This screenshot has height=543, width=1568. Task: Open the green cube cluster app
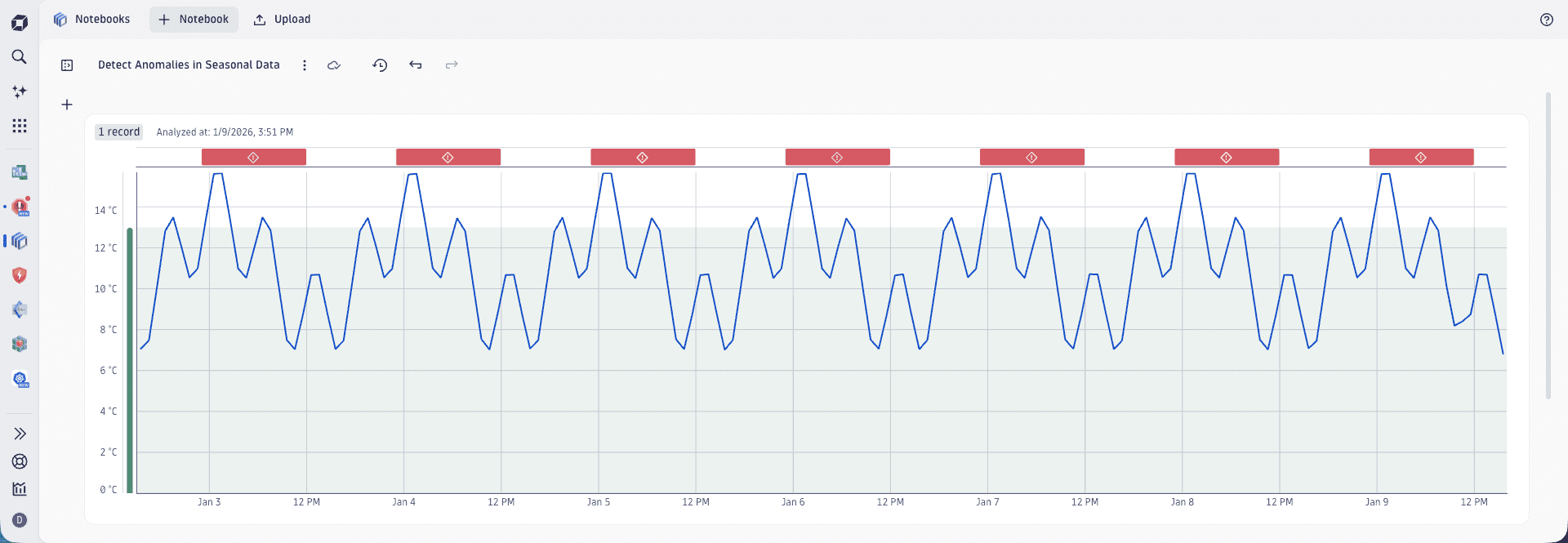pyautogui.click(x=20, y=344)
